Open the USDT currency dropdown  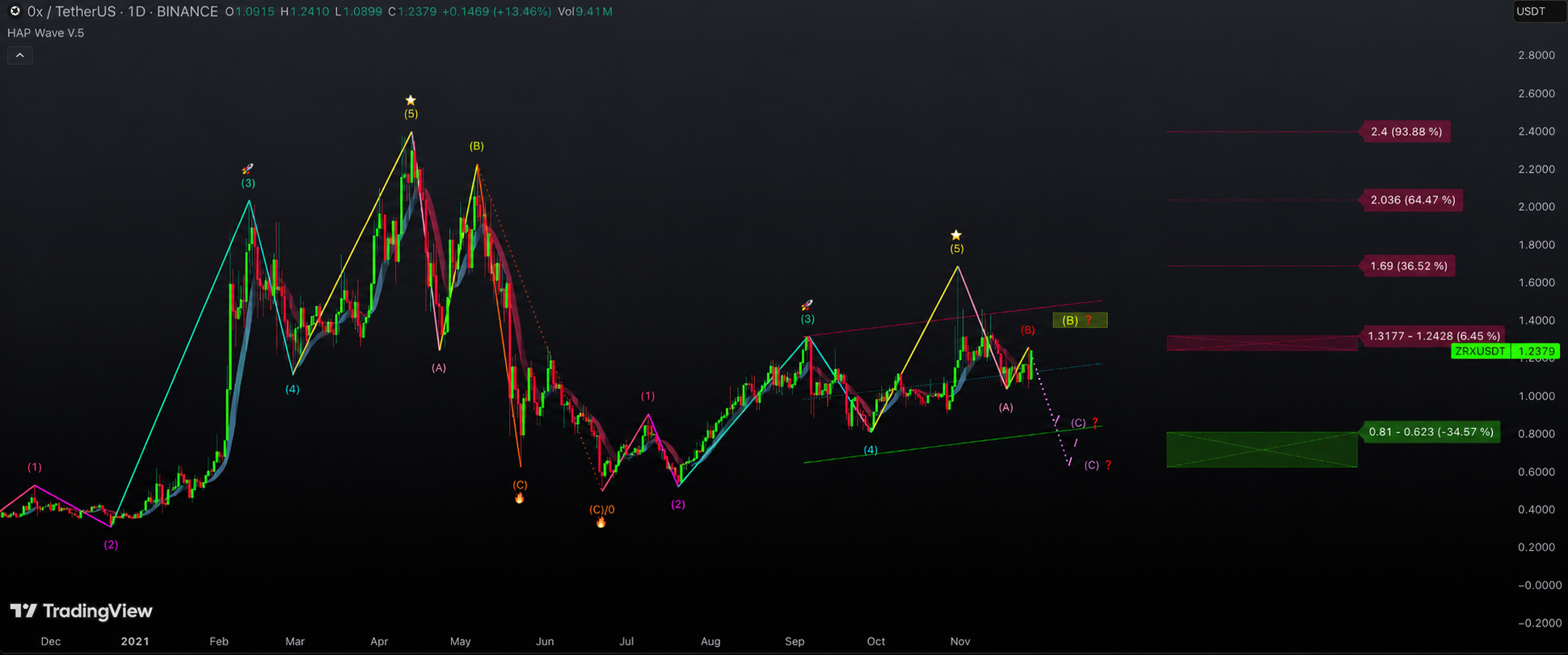(1538, 11)
